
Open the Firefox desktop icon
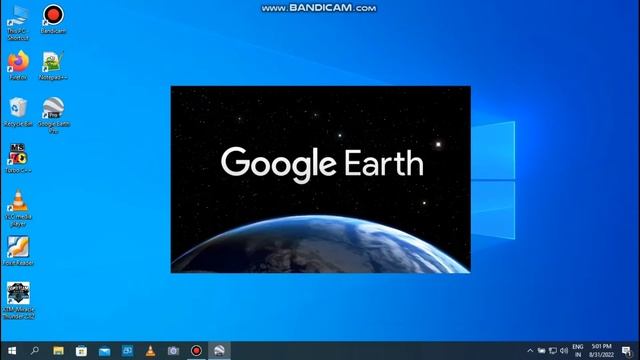[18, 65]
